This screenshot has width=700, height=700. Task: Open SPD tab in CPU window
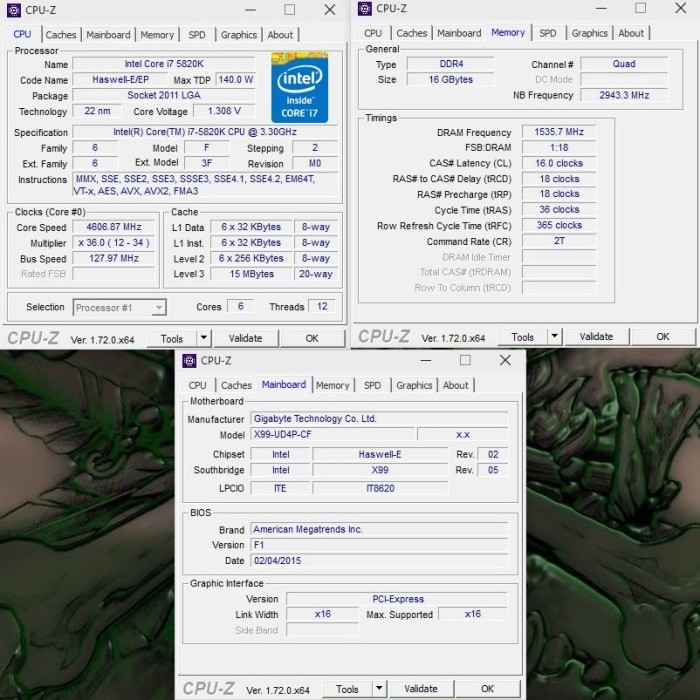197,35
